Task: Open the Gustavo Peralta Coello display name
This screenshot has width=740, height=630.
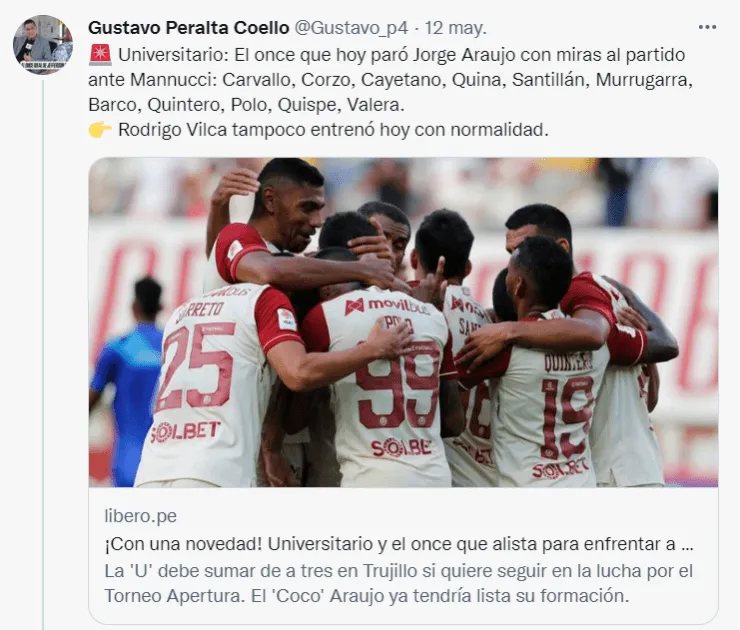Action: click(188, 28)
